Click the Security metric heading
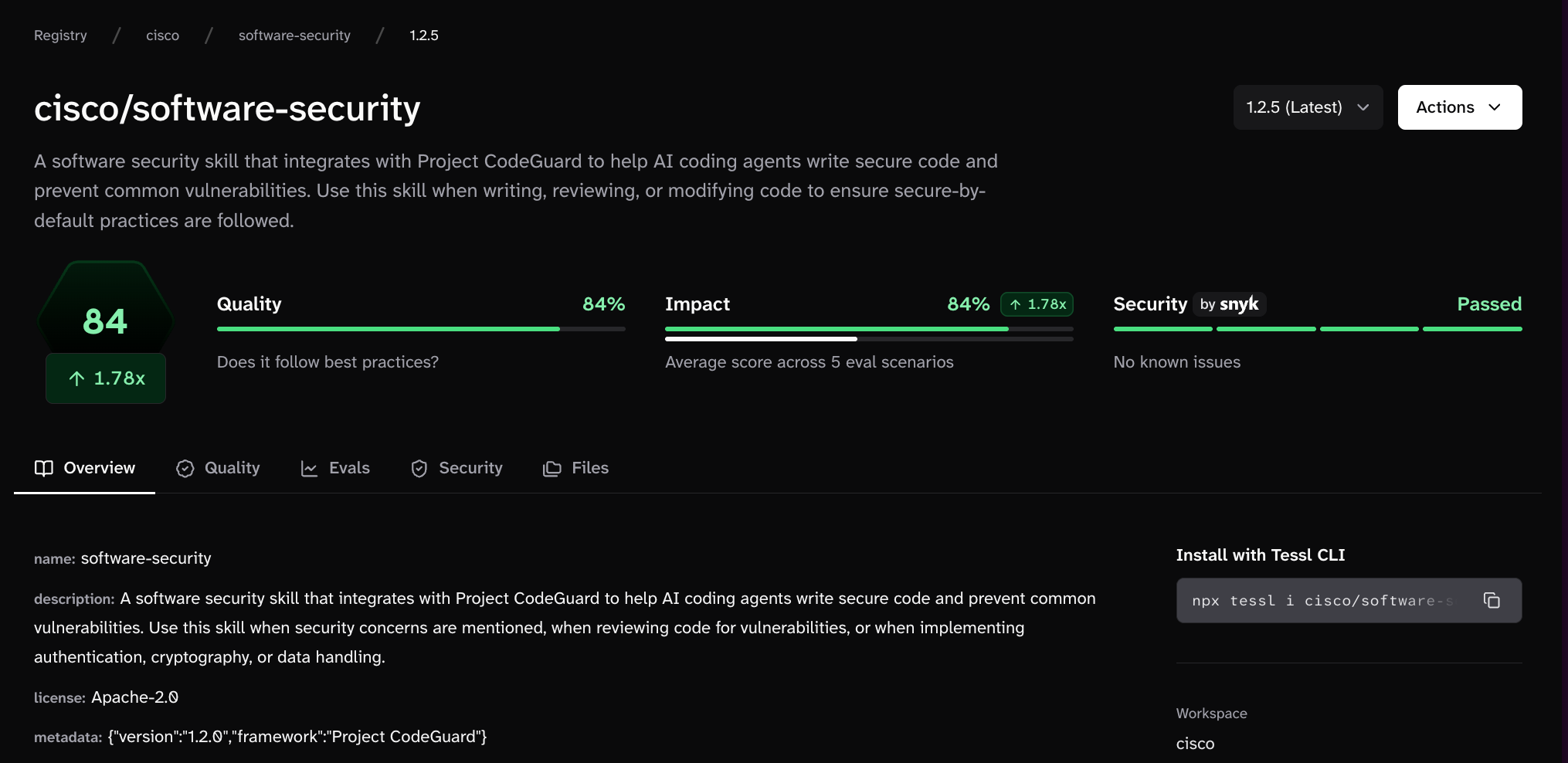The image size is (1568, 763). [1150, 304]
